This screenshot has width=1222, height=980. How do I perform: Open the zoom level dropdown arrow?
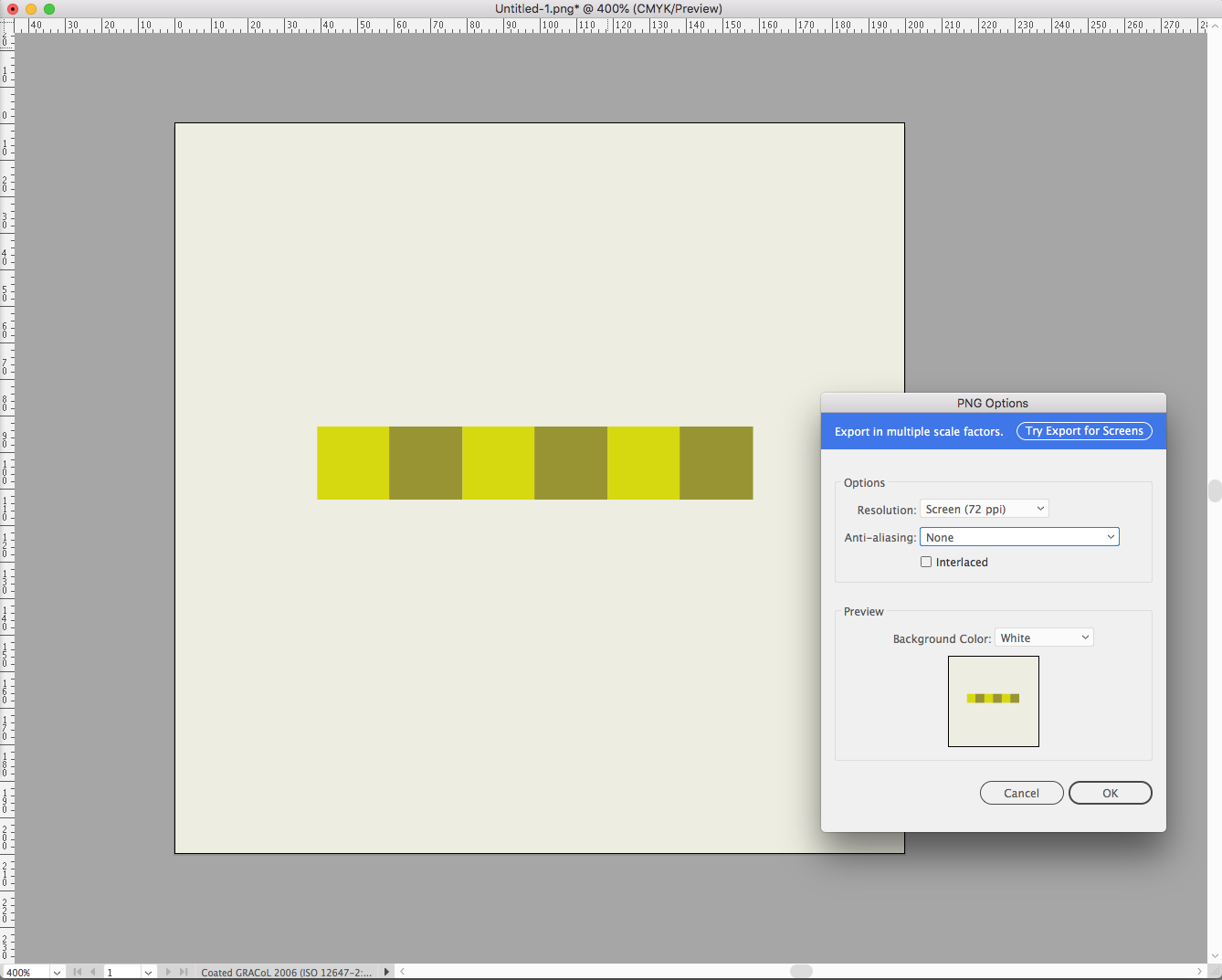click(x=57, y=972)
